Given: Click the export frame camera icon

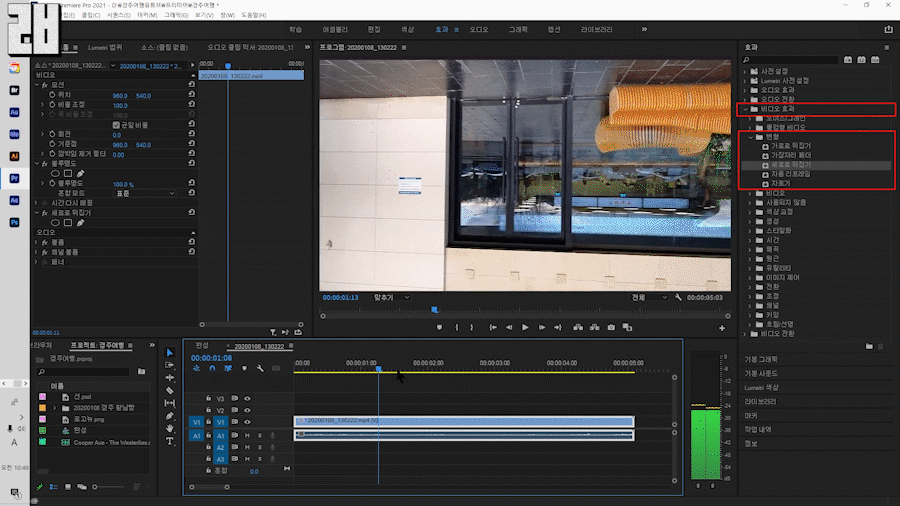Looking at the screenshot, I should pyautogui.click(x=611, y=327).
